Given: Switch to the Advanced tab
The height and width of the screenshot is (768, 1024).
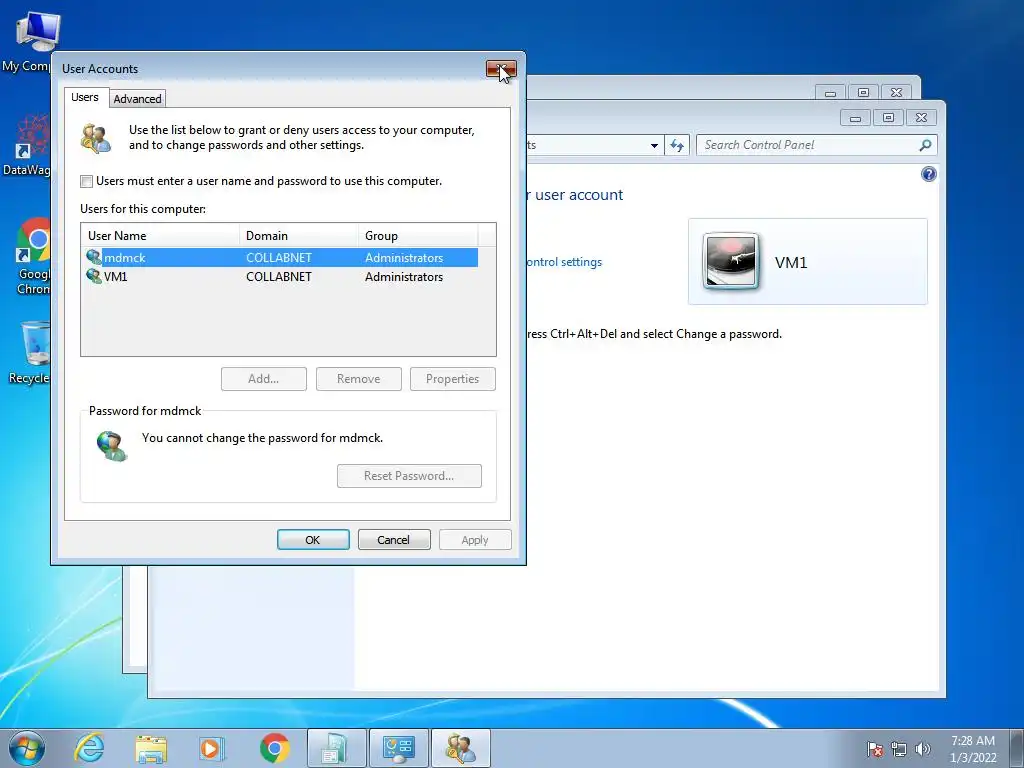Looking at the screenshot, I should (137, 99).
